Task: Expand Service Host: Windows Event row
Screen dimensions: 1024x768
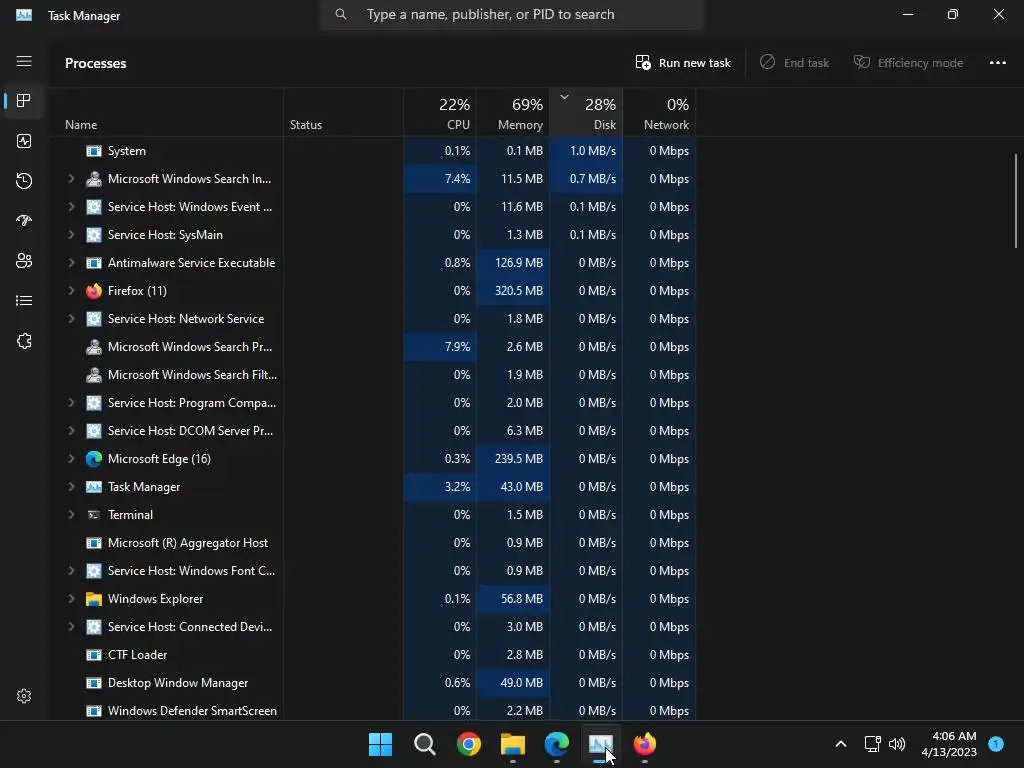Action: coord(71,206)
